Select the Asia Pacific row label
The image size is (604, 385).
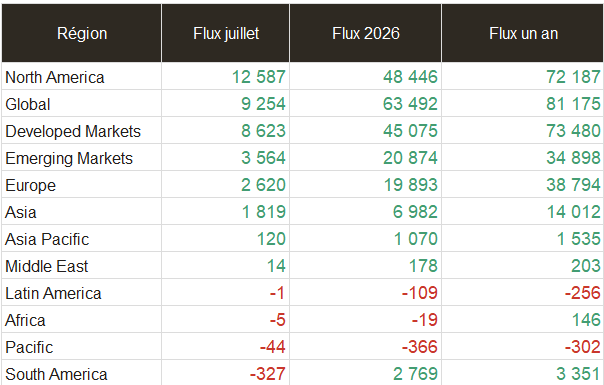[47, 239]
